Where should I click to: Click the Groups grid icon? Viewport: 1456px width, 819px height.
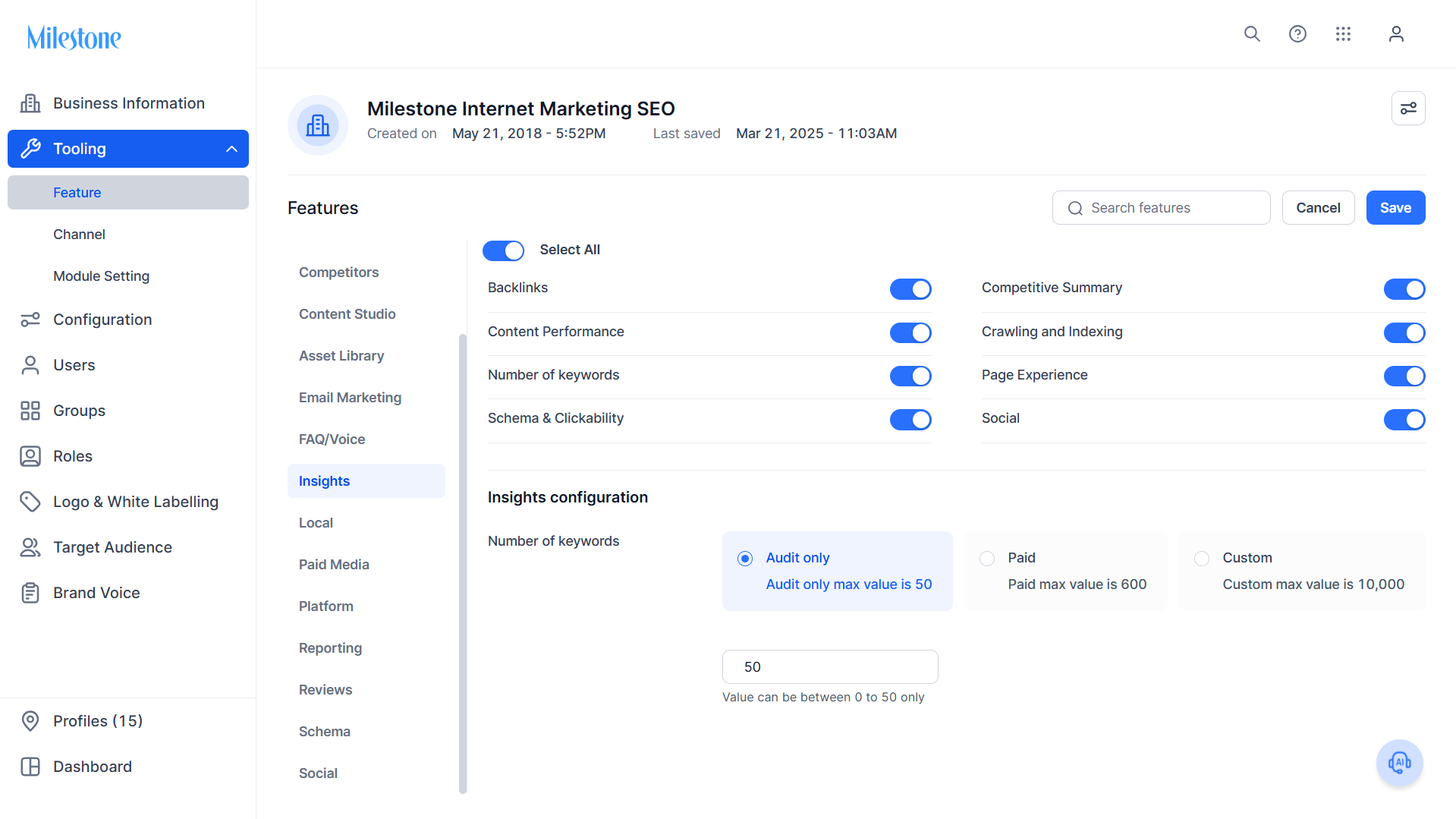[30, 411]
